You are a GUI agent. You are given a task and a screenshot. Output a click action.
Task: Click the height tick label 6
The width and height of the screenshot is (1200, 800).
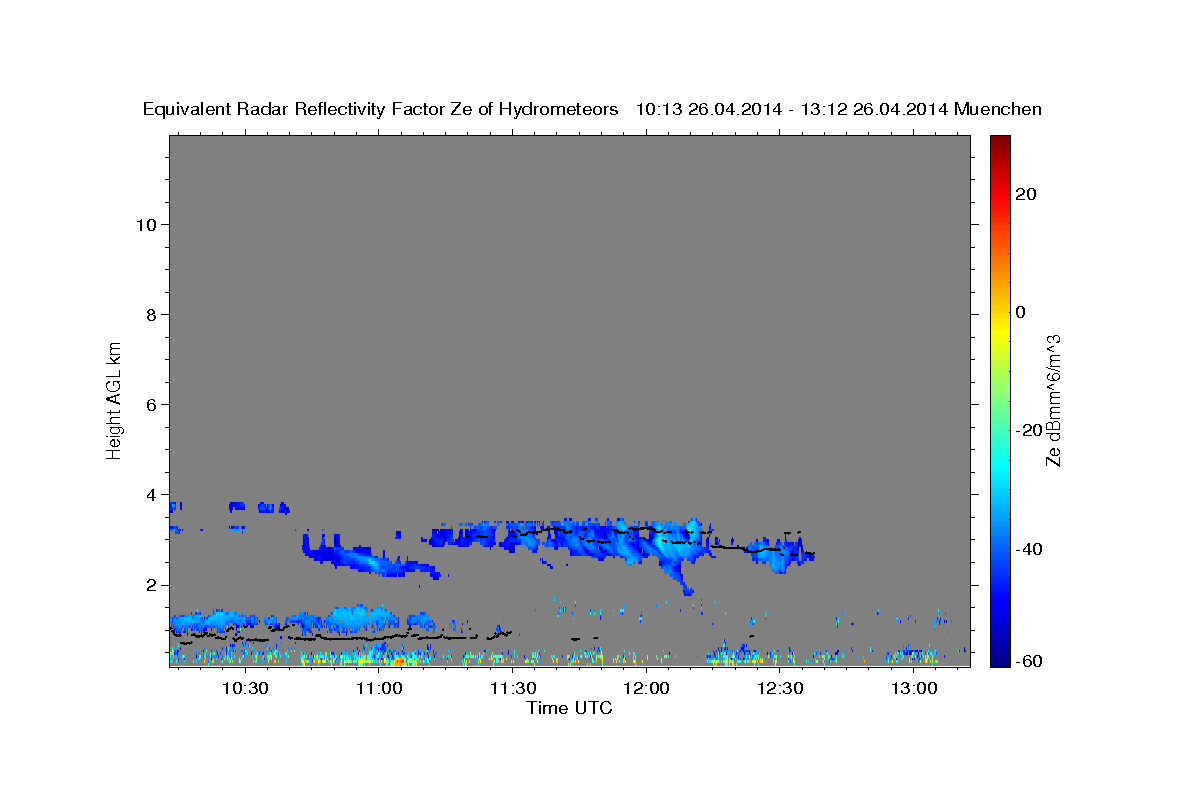click(152, 405)
